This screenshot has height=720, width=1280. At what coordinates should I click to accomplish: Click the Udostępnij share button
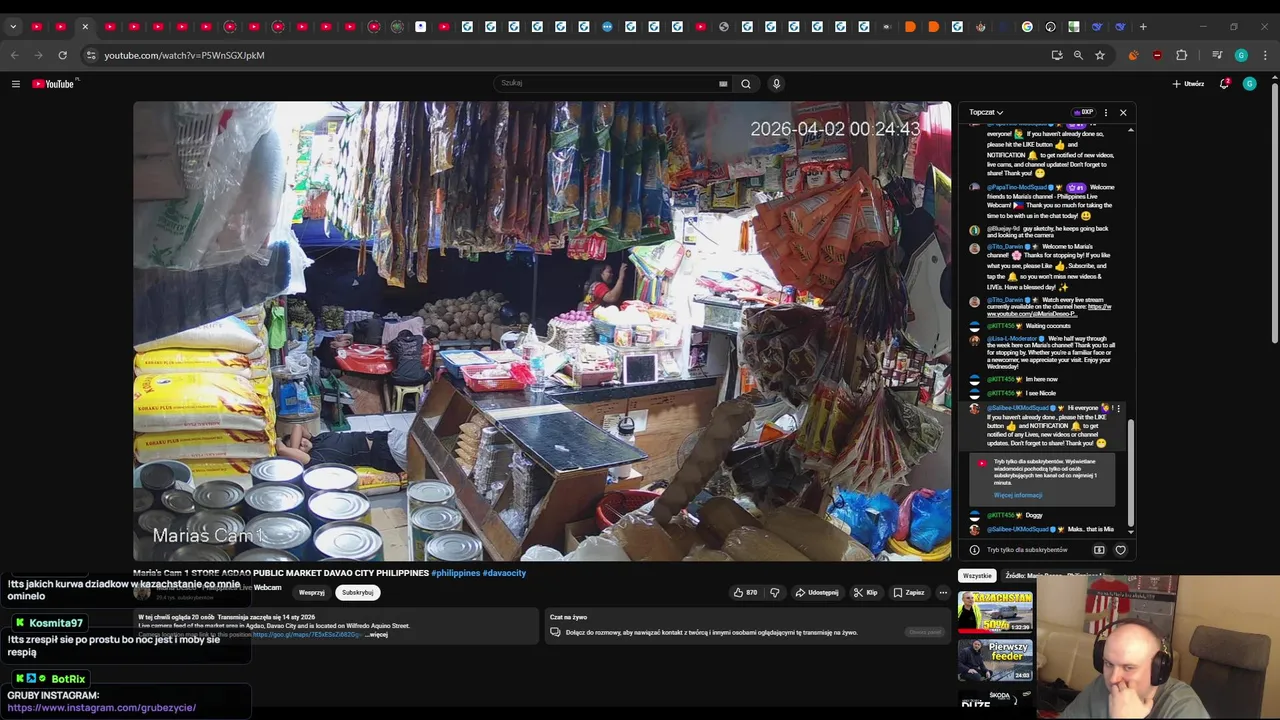(817, 592)
